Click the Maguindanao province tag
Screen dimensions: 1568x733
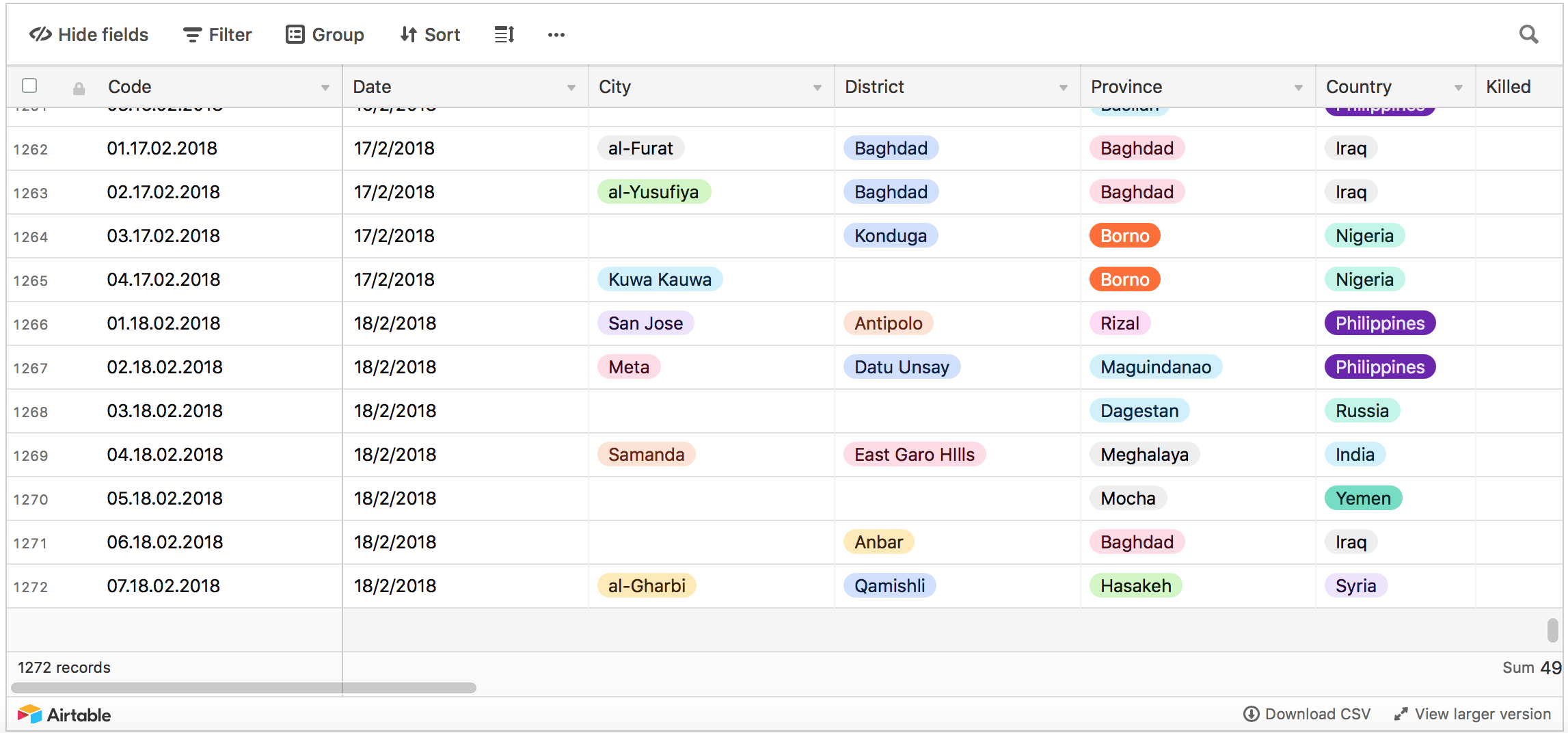pyautogui.click(x=1156, y=367)
